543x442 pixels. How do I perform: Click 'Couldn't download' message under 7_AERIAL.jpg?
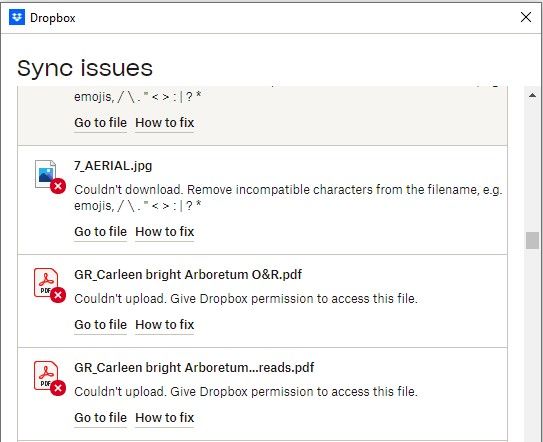(288, 197)
